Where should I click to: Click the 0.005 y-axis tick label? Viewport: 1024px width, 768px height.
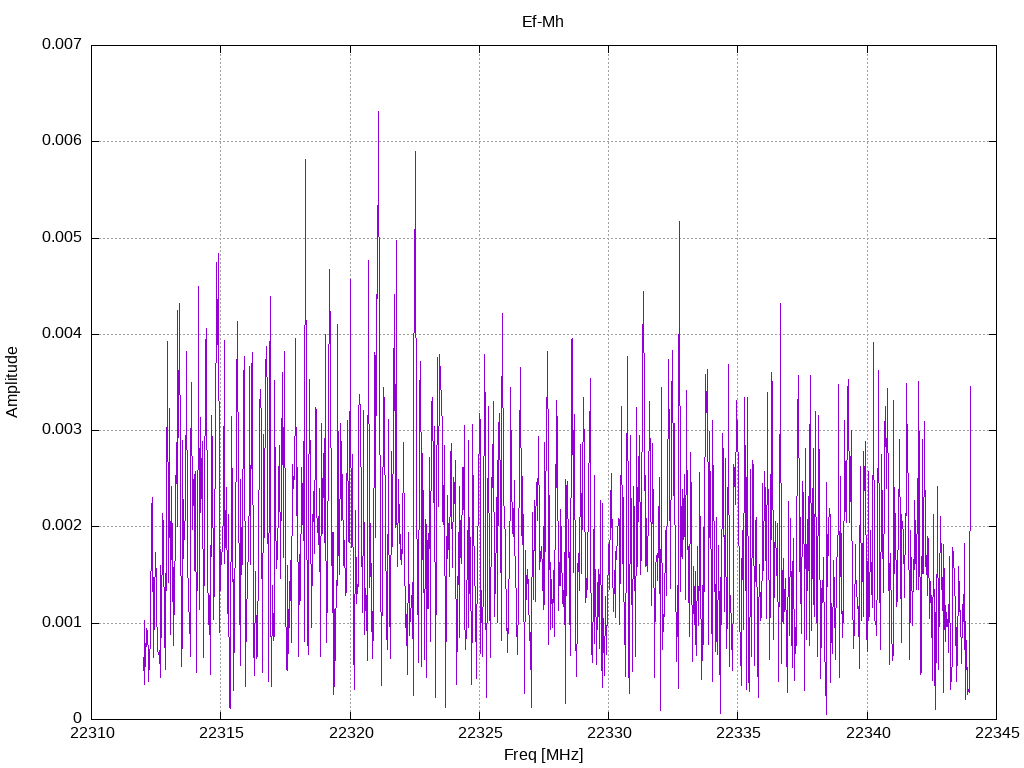(x=62, y=237)
